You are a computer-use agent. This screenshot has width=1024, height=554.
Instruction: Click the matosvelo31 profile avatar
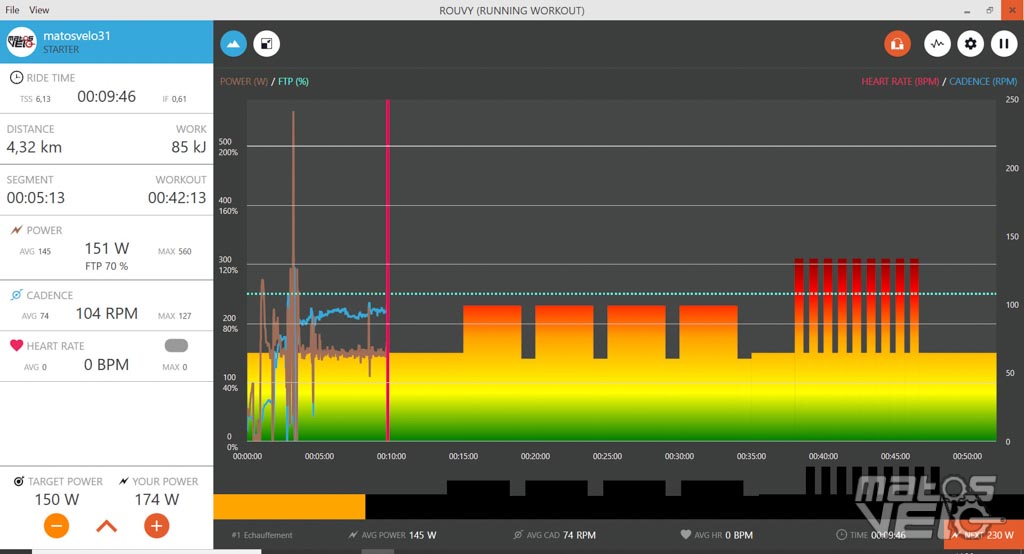point(21,42)
